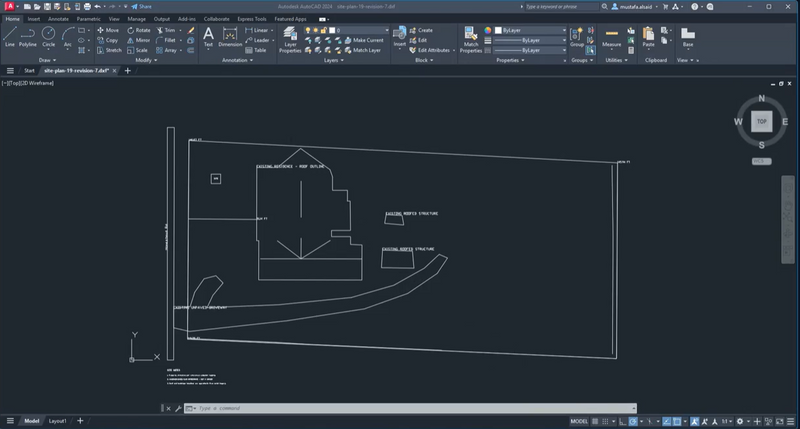Toggle snap mode in status bar
Viewport: 800px width, 429px height.
pyautogui.click(x=605, y=421)
